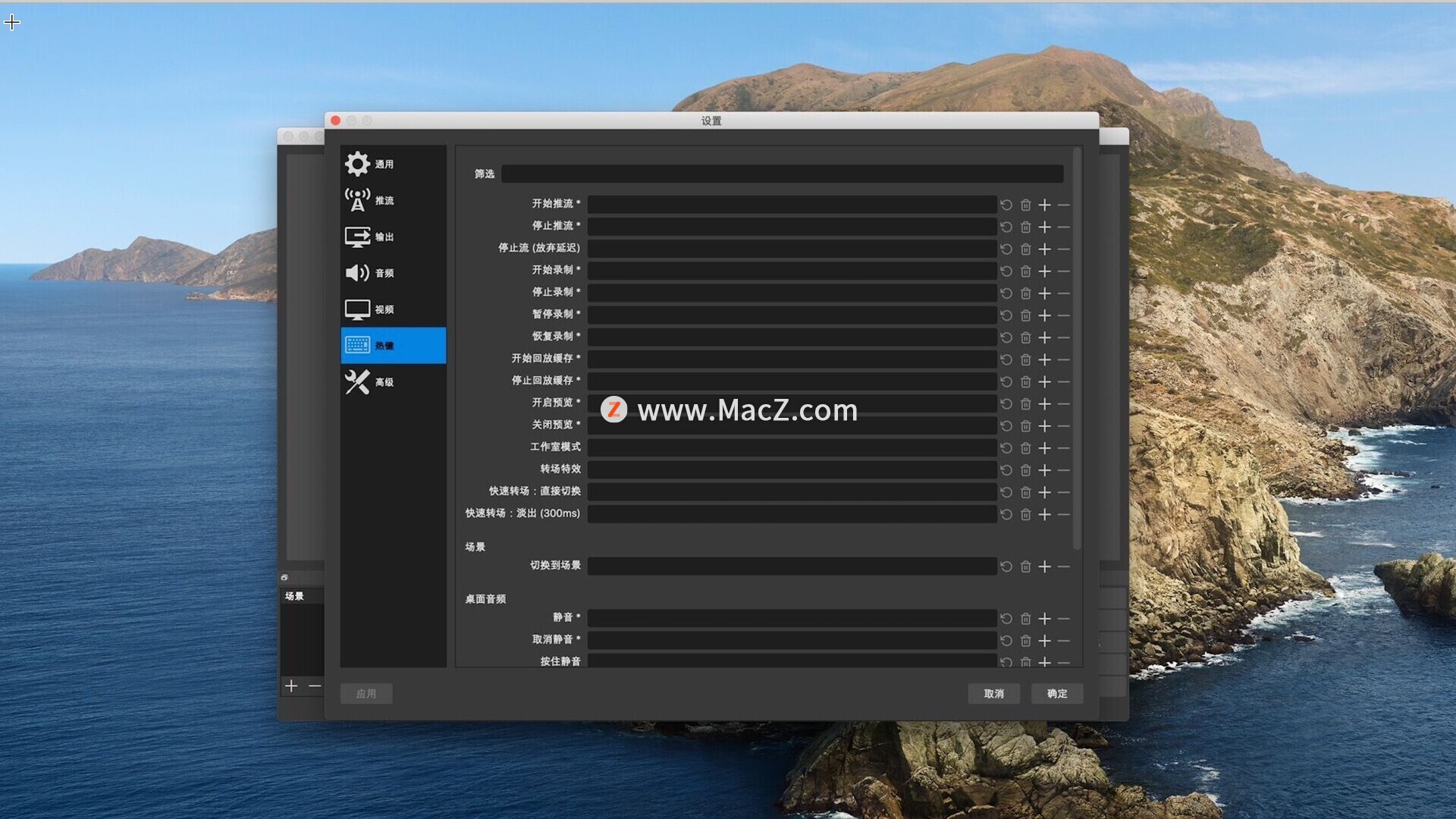Open the 视频 video settings section
This screenshot has height=819, width=1456.
pos(393,309)
